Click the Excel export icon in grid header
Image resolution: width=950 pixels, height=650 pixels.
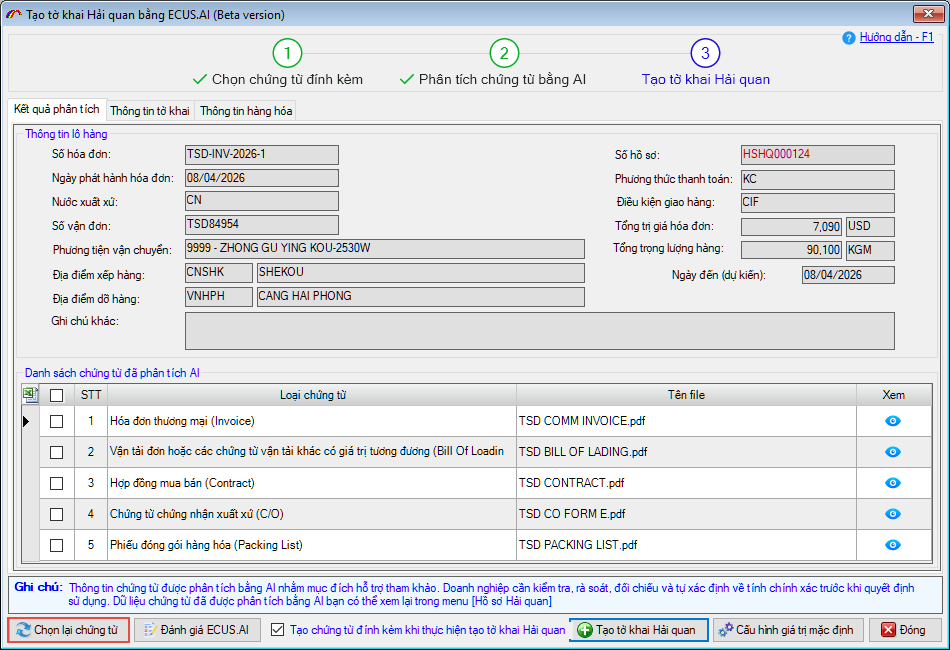[x=29, y=395]
